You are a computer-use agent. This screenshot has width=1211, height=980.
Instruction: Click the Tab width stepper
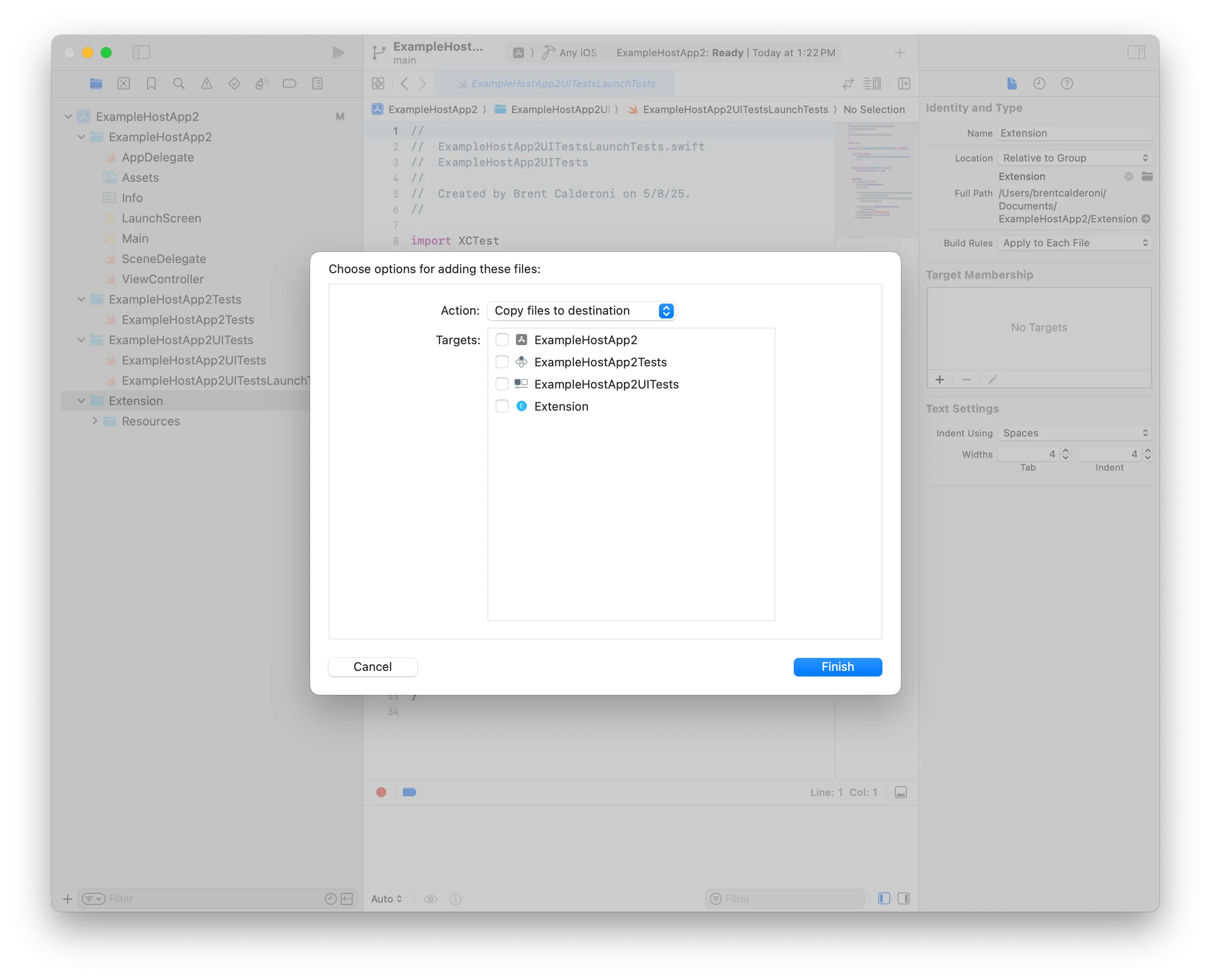coord(1065,454)
